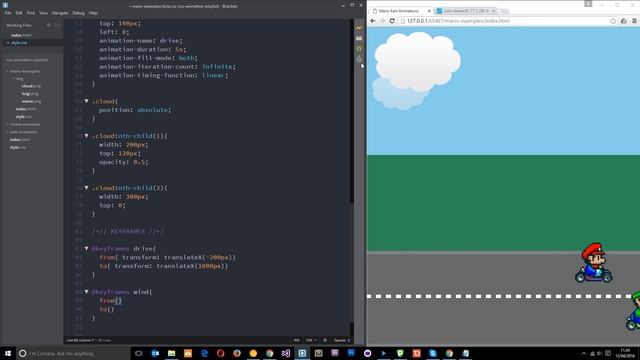
Task: Place cursor inside the from{} braces
Action: pyautogui.click(x=118, y=300)
